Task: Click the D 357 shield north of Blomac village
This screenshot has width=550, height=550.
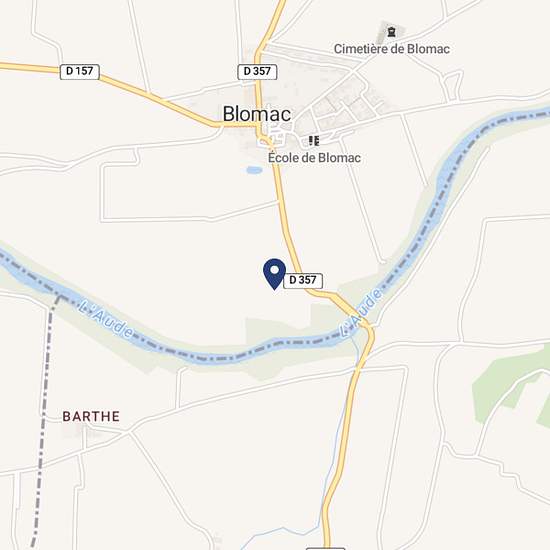Action: pos(257,72)
